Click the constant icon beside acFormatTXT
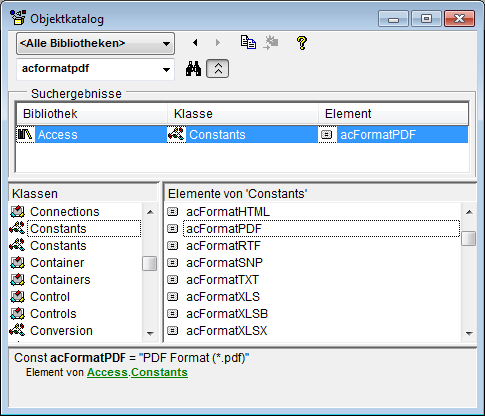The height and width of the screenshot is (416, 485). click(173, 280)
